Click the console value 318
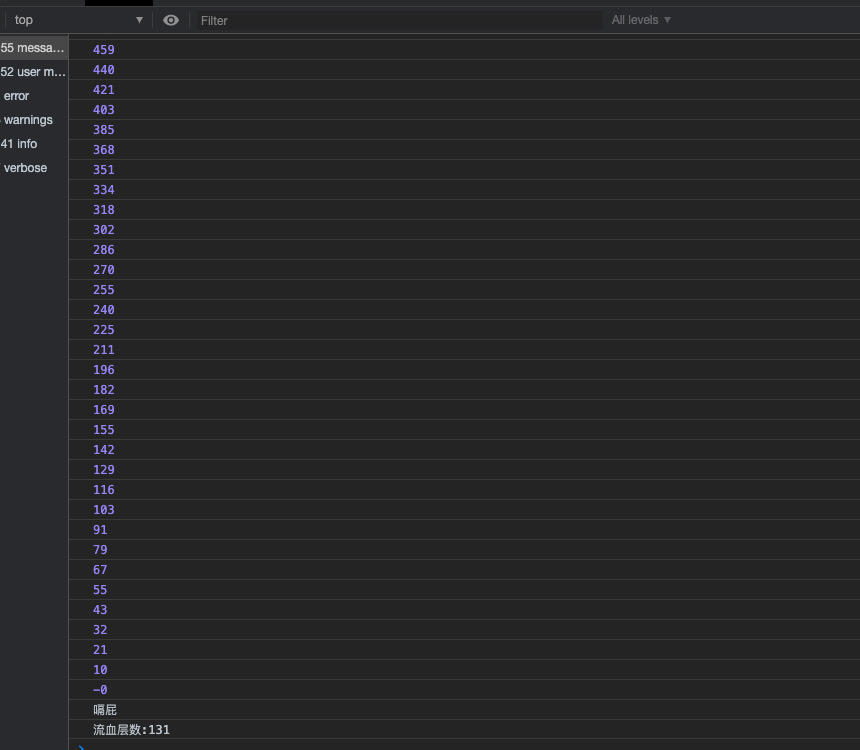The width and height of the screenshot is (860, 750). pyautogui.click(x=104, y=210)
